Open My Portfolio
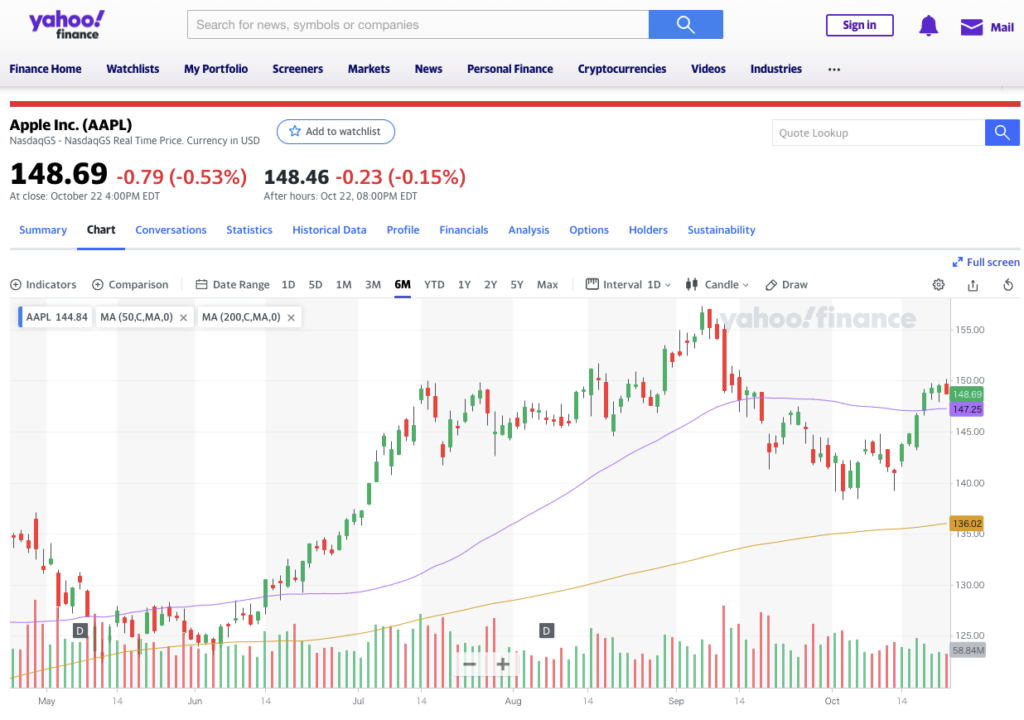Screen dimensions: 1024x720 point(216,69)
